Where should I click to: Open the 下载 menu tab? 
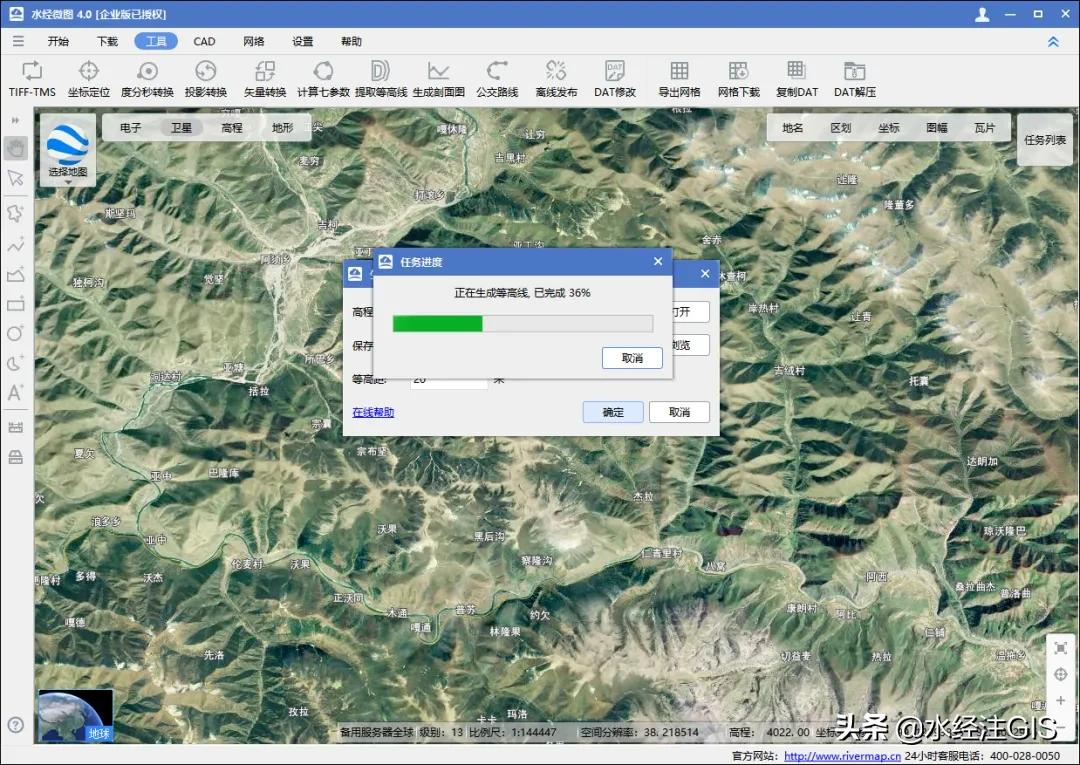[107, 41]
